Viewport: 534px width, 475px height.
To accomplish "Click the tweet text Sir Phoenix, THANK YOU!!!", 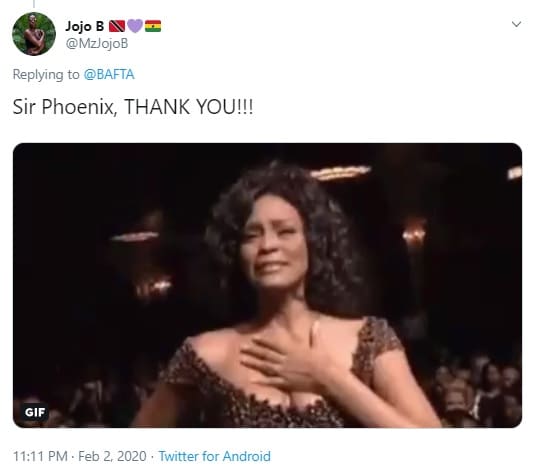I will (133, 107).
